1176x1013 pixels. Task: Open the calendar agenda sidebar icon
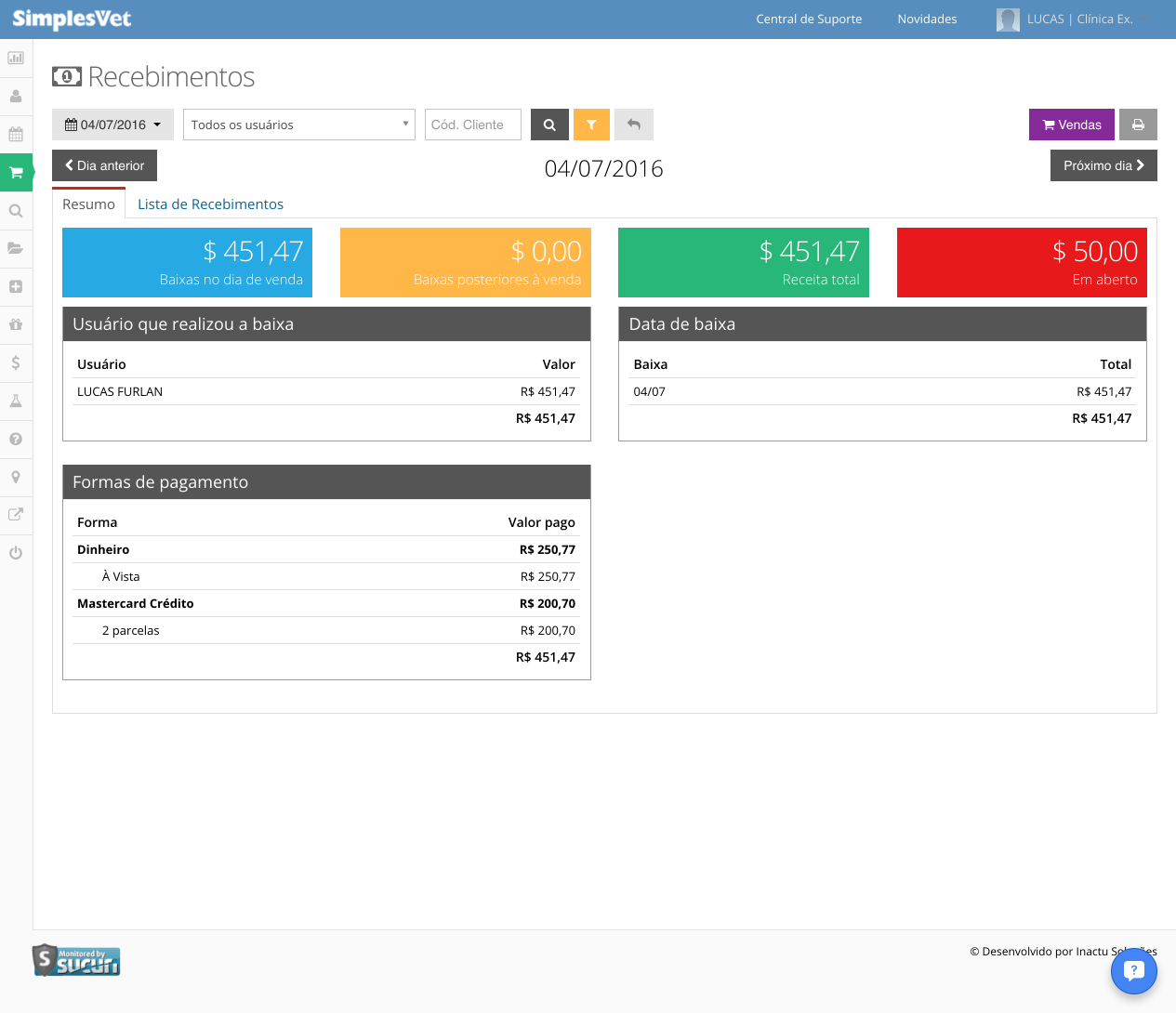pos(16,134)
